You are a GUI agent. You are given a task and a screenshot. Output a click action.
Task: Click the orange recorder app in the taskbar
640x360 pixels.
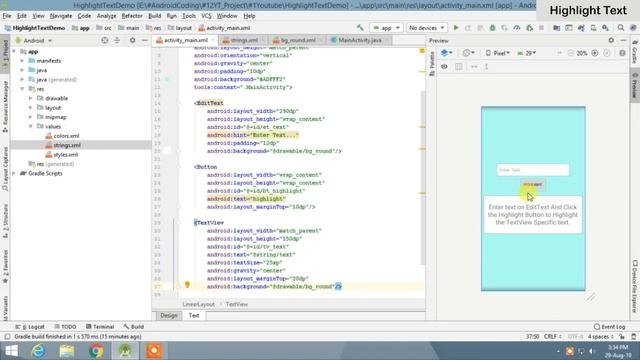click(x=154, y=351)
